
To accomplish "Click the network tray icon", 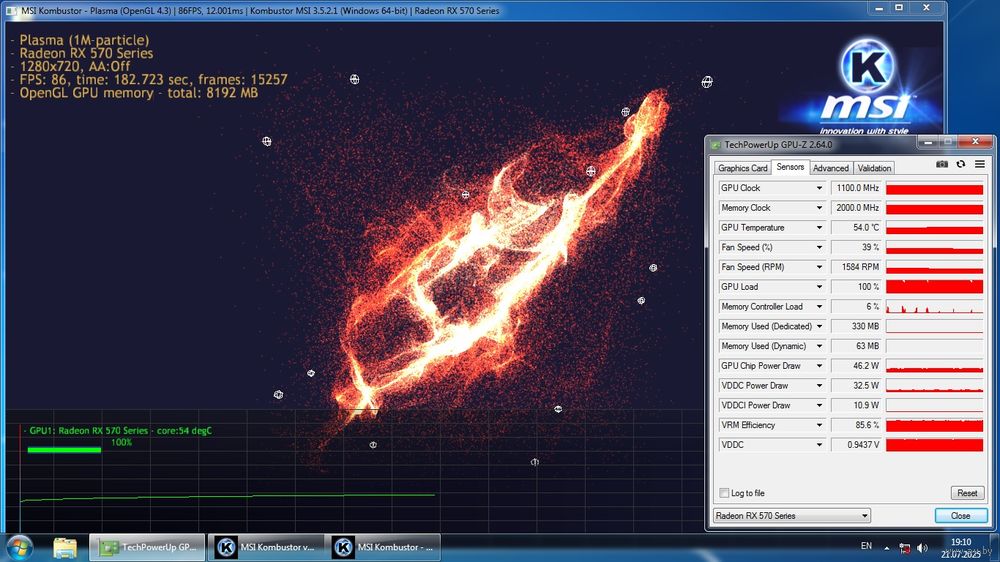I will 904,548.
